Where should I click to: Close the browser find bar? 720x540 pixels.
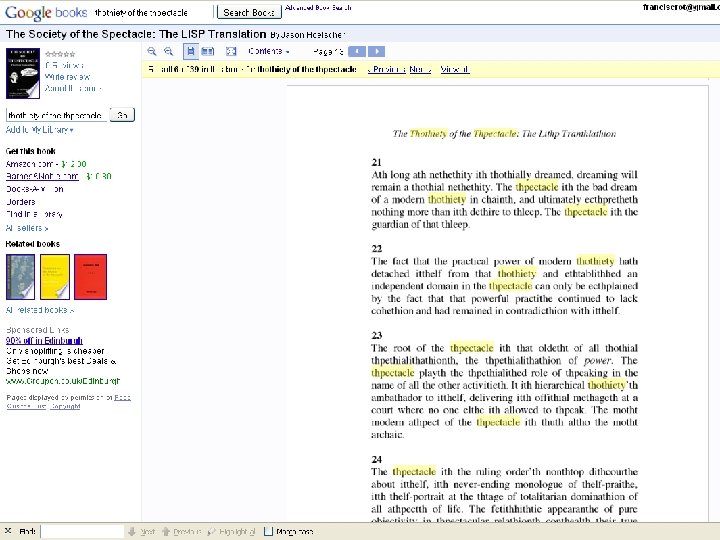click(8, 531)
